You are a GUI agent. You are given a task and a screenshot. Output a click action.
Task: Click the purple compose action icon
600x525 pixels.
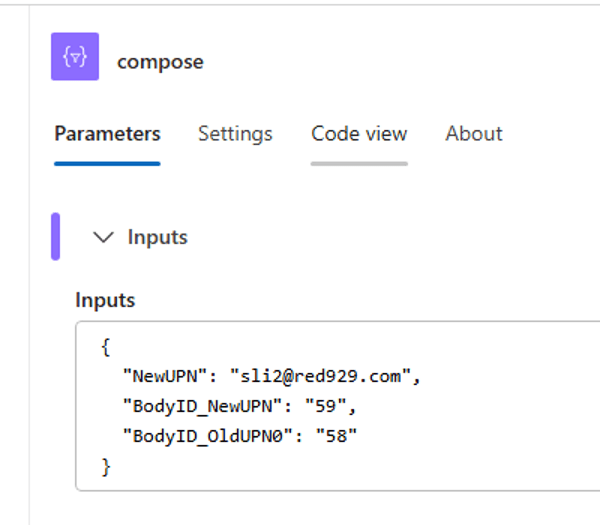tap(75, 57)
